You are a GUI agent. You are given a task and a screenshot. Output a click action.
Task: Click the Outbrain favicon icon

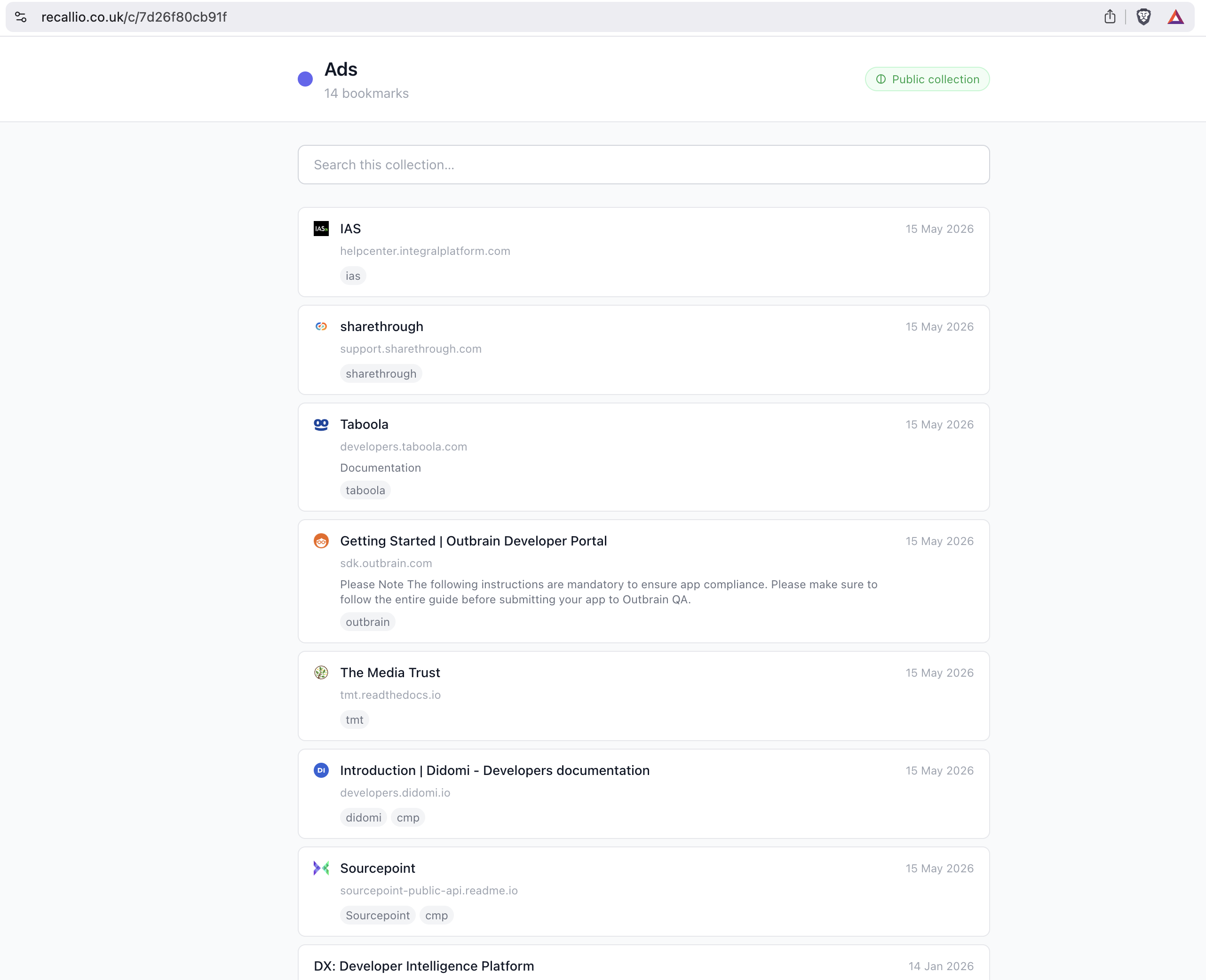point(321,541)
